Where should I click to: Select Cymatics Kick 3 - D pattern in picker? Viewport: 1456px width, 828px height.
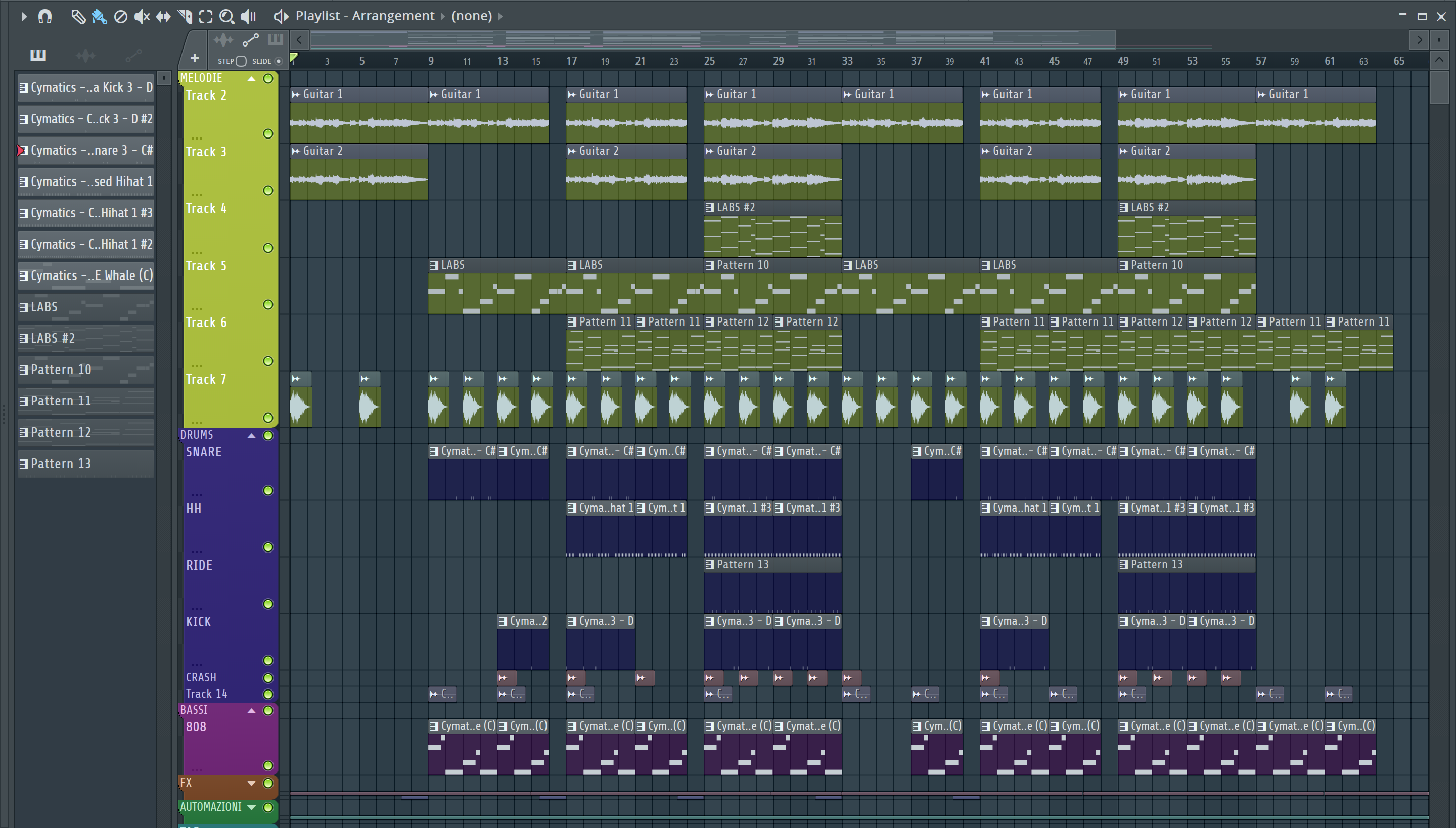pyautogui.click(x=86, y=88)
